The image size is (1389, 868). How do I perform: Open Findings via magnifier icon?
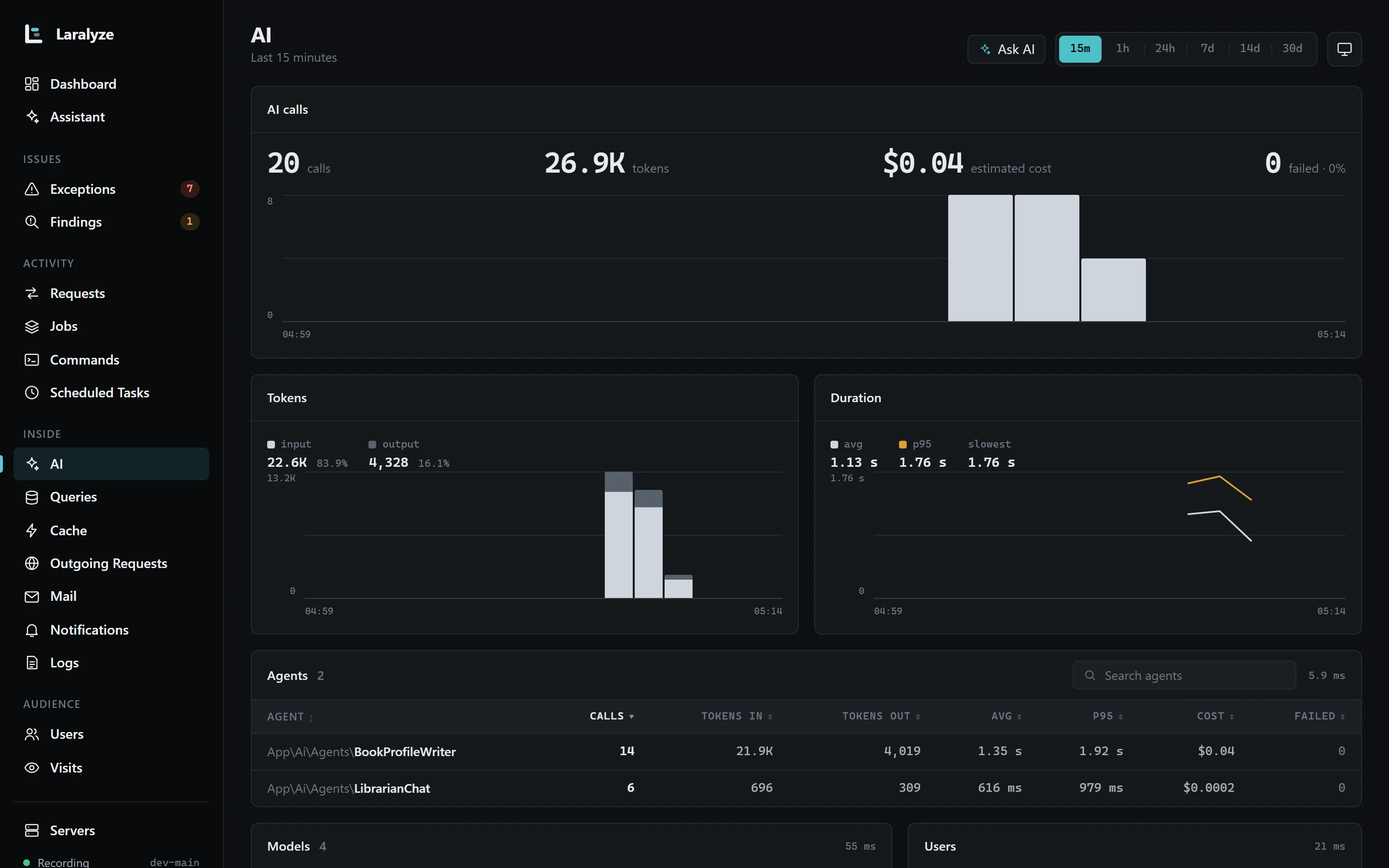tap(31, 222)
